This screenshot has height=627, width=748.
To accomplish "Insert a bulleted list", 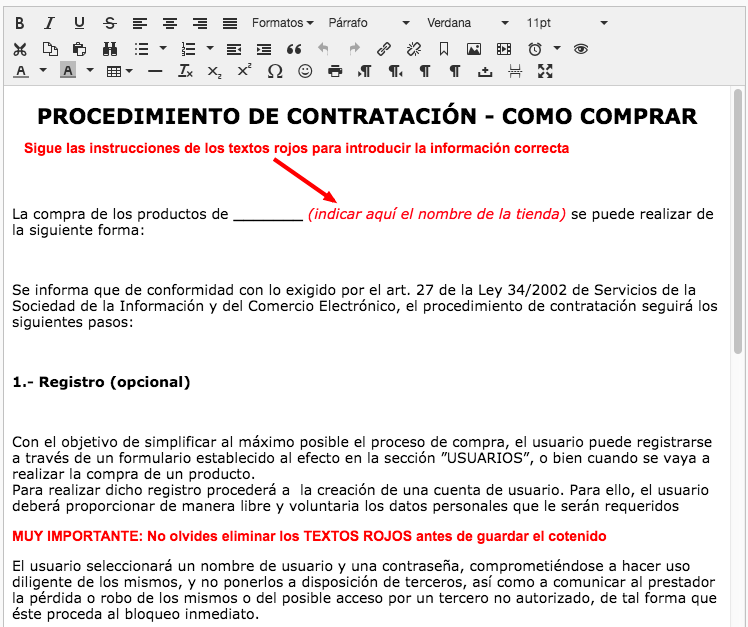I will [142, 49].
